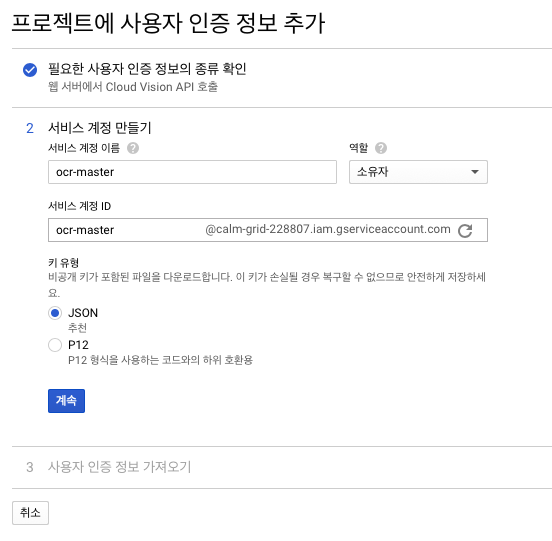This screenshot has height=541, width=552.
Task: Click the step 2 number icon
Action: coord(30,128)
